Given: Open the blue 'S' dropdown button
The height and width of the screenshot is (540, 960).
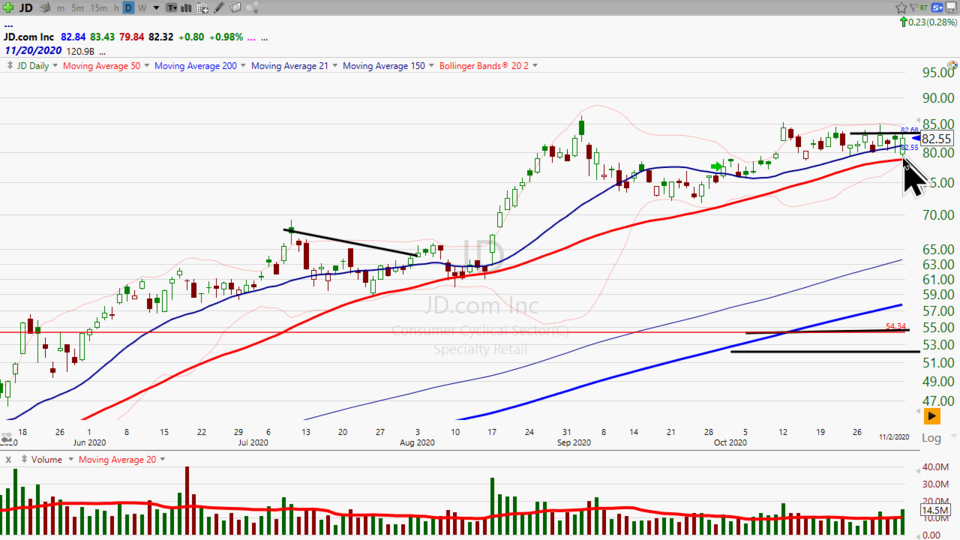Looking at the screenshot, I should pos(937,8).
